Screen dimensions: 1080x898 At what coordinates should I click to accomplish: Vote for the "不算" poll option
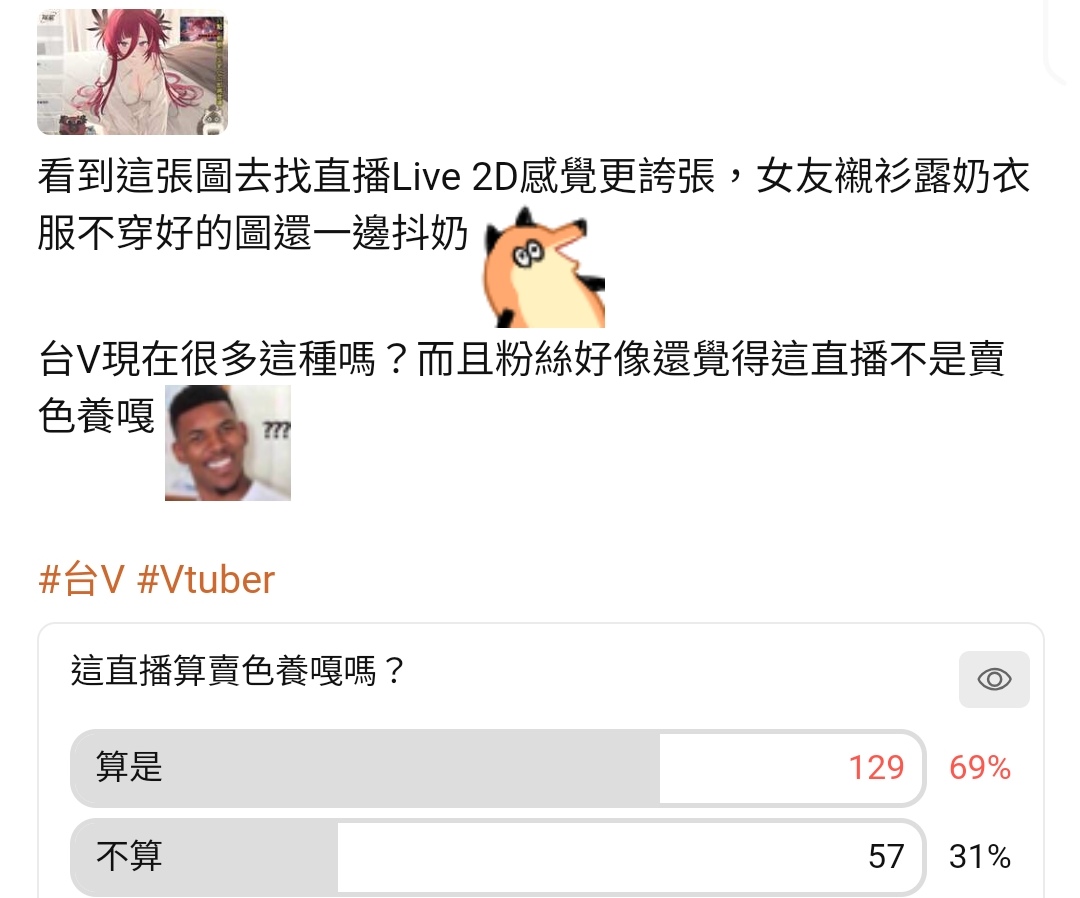pyautogui.click(x=498, y=857)
